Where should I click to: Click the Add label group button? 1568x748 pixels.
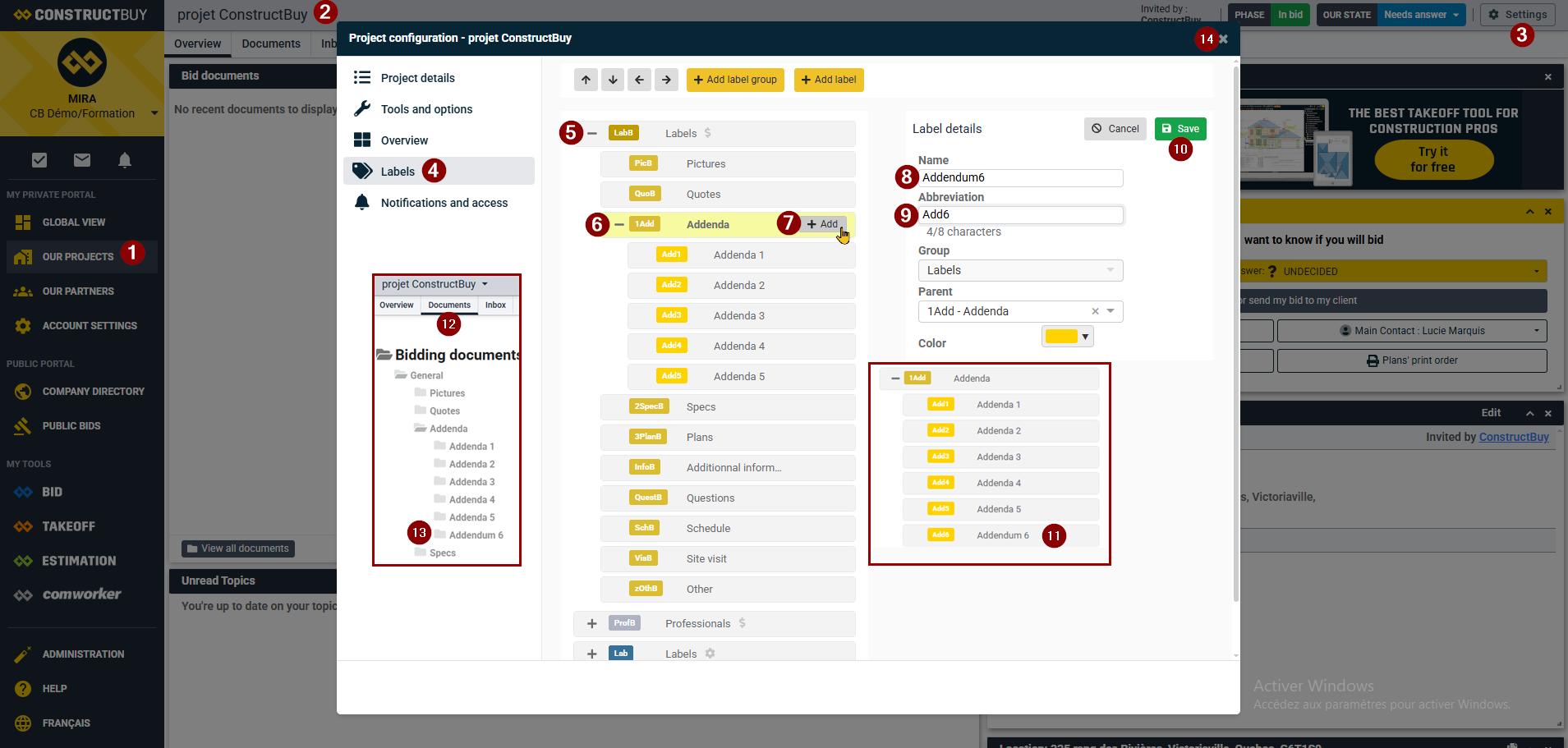pos(735,80)
